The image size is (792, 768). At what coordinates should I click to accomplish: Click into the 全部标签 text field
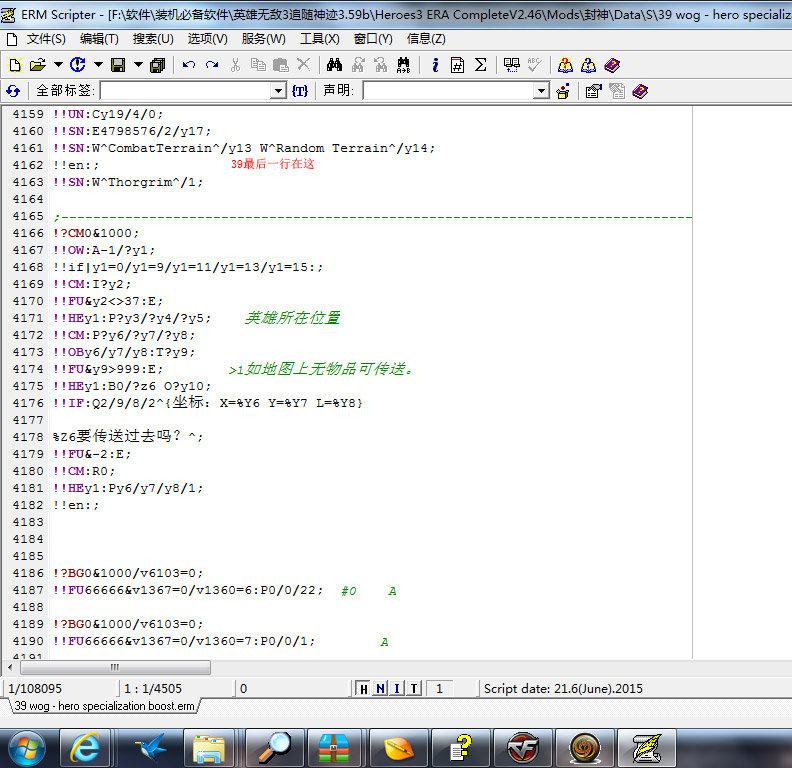(x=185, y=91)
